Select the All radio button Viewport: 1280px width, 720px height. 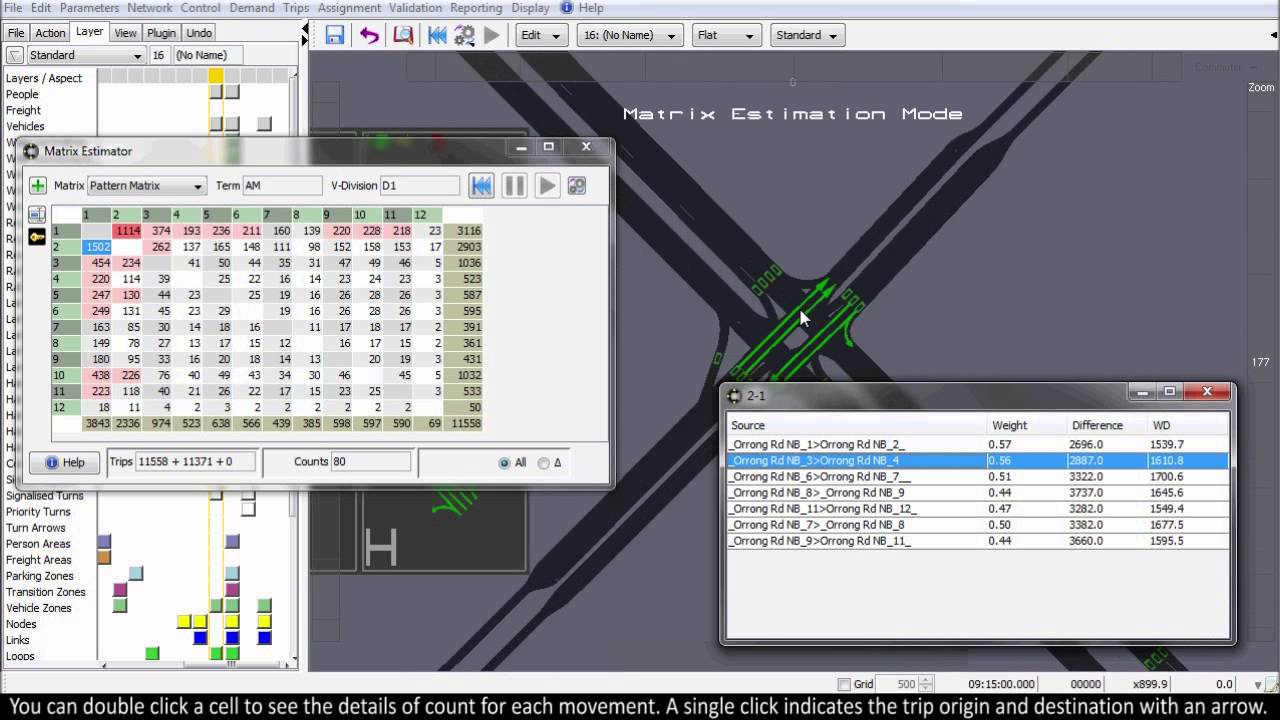pos(504,463)
